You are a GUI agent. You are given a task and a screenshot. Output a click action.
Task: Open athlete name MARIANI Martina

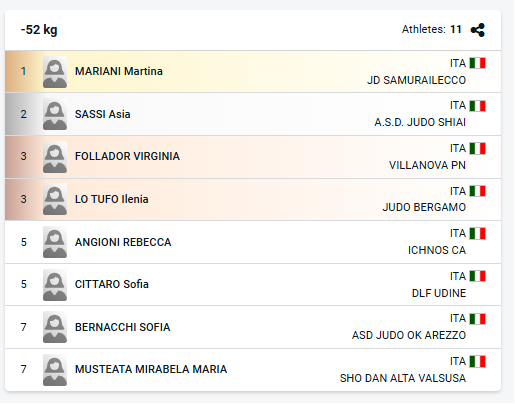click(119, 71)
